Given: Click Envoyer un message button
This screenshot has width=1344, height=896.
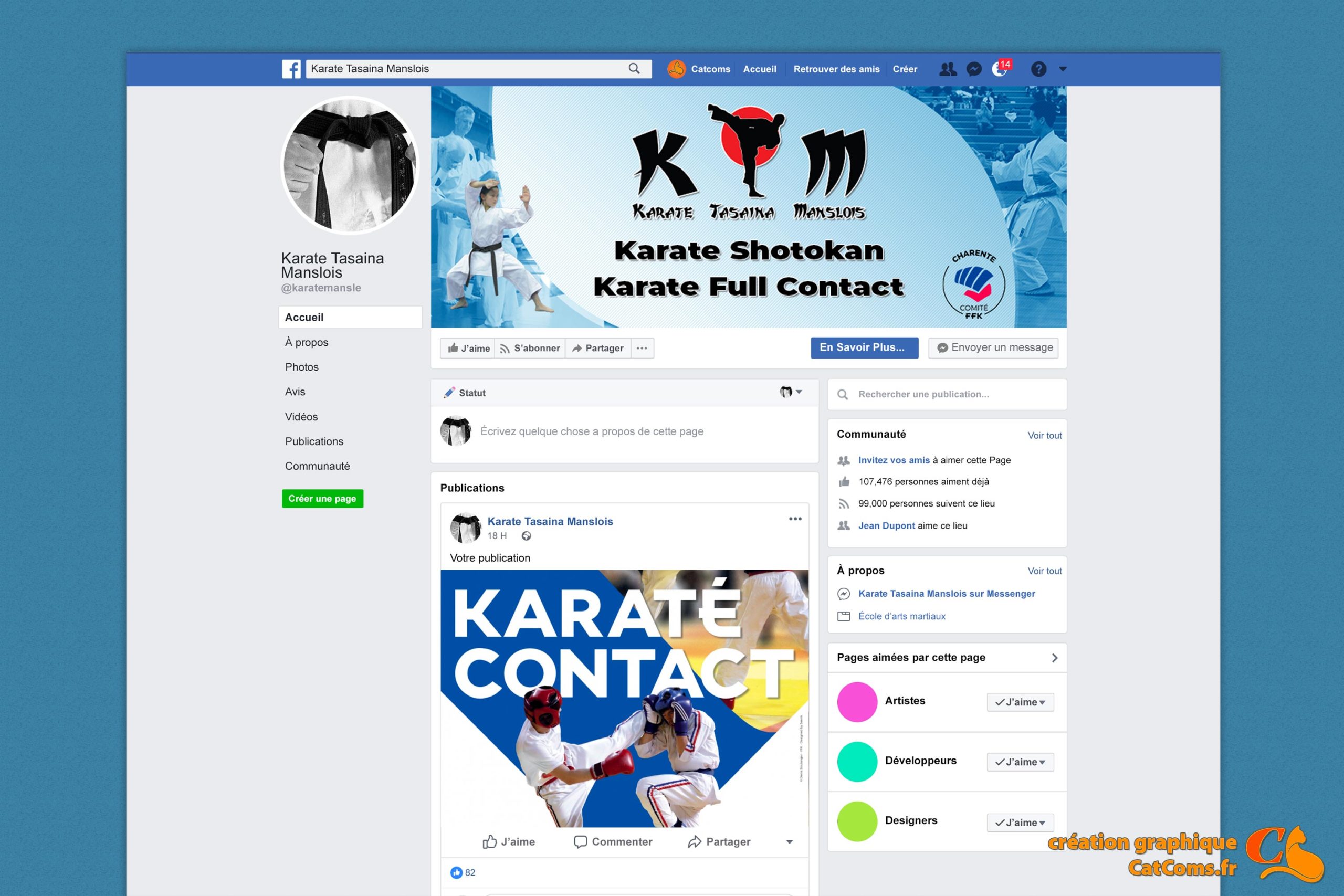Looking at the screenshot, I should coord(993,347).
